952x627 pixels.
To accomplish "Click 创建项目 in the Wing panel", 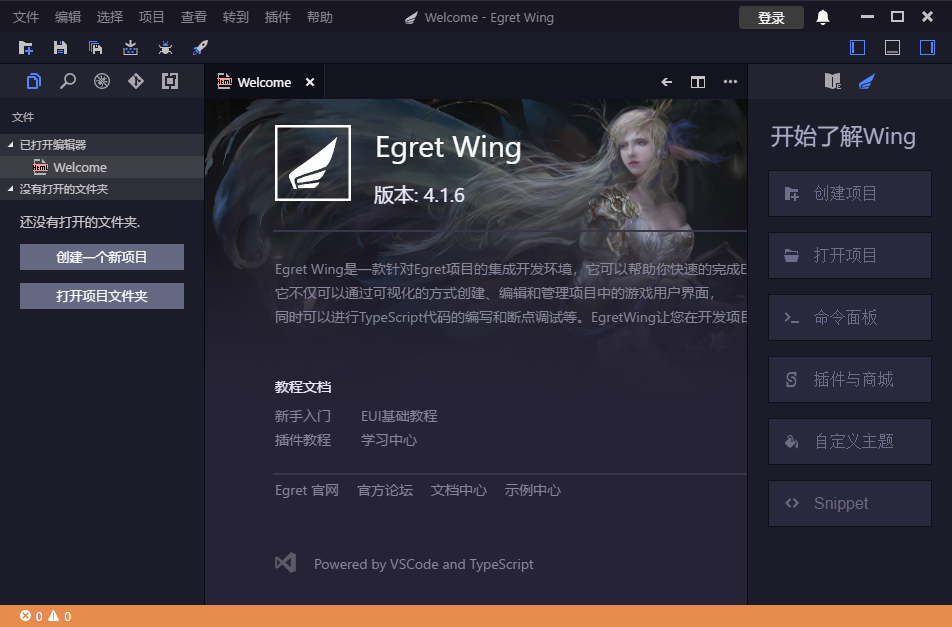I will 849,194.
